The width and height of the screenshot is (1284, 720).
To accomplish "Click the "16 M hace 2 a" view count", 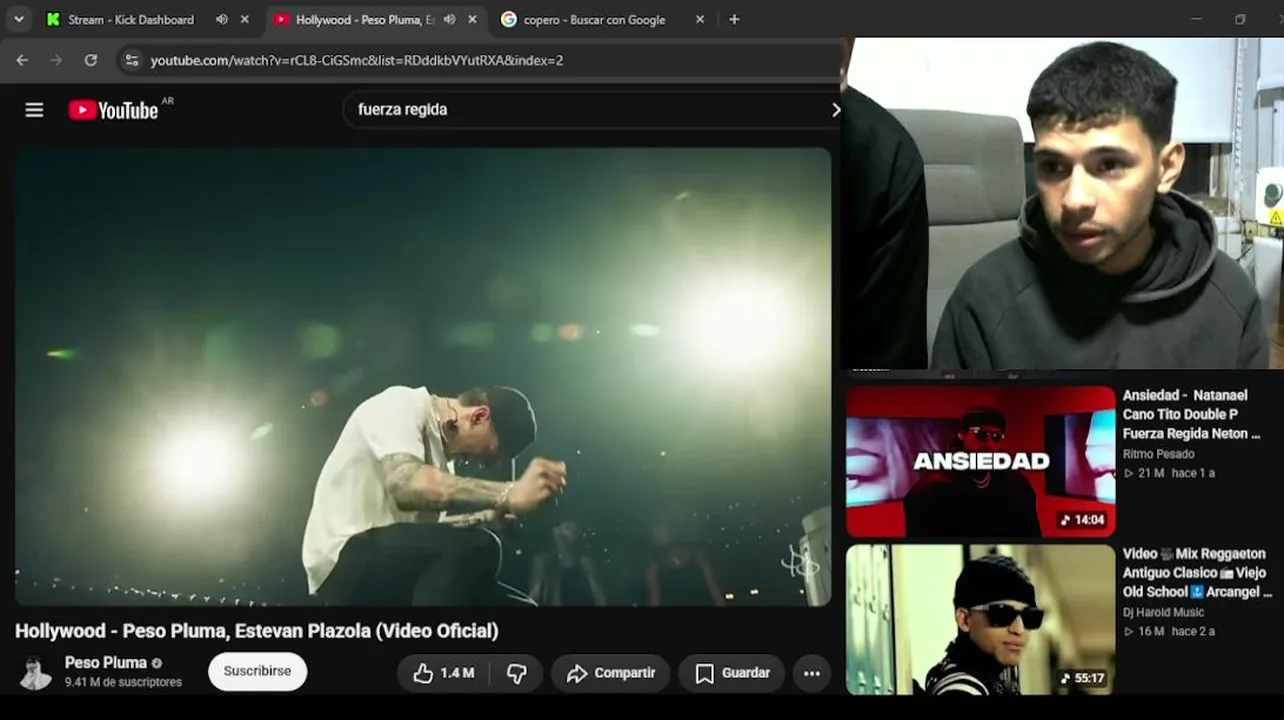I will tap(1169, 631).
